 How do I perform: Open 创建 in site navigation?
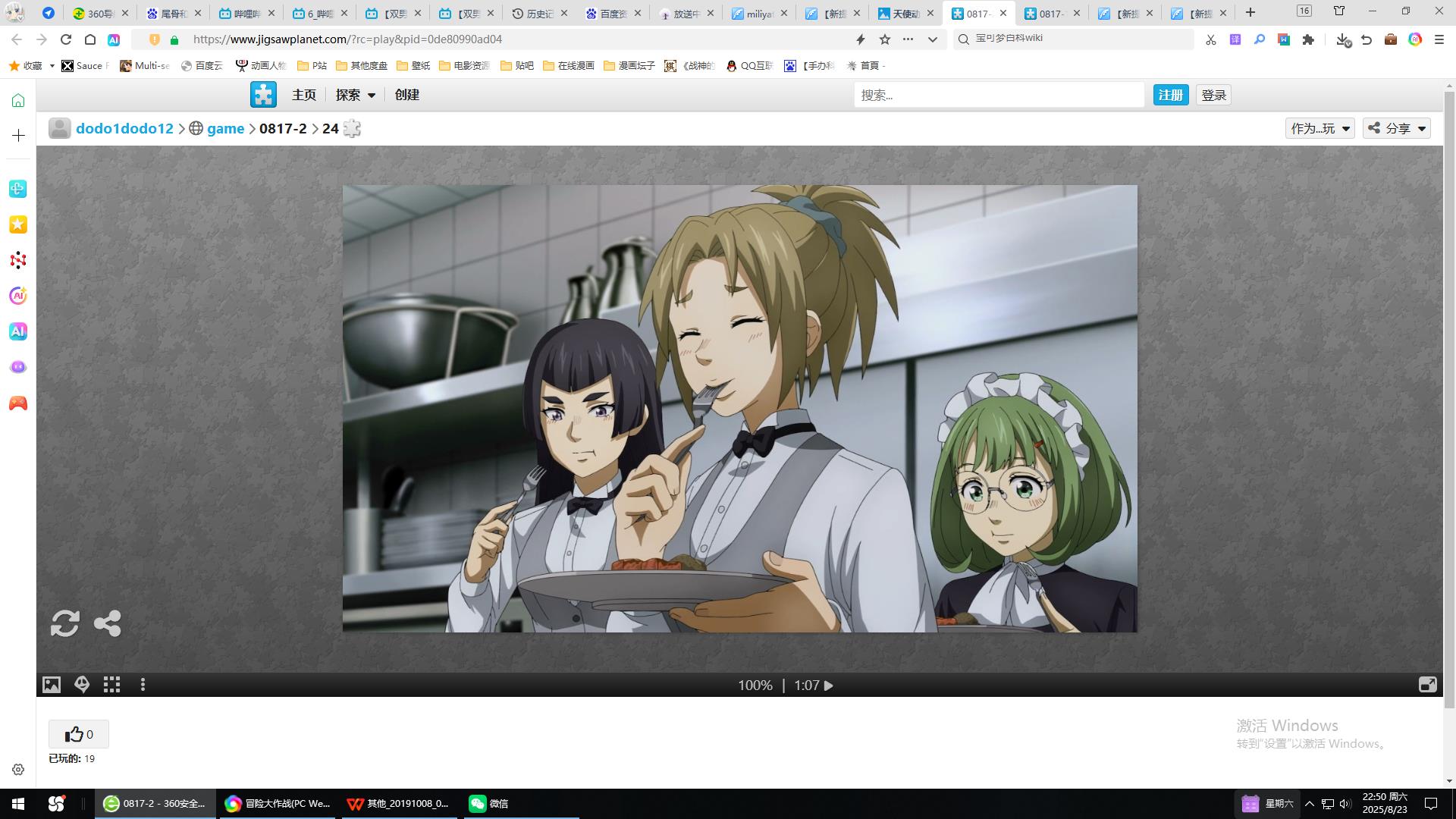pos(407,95)
